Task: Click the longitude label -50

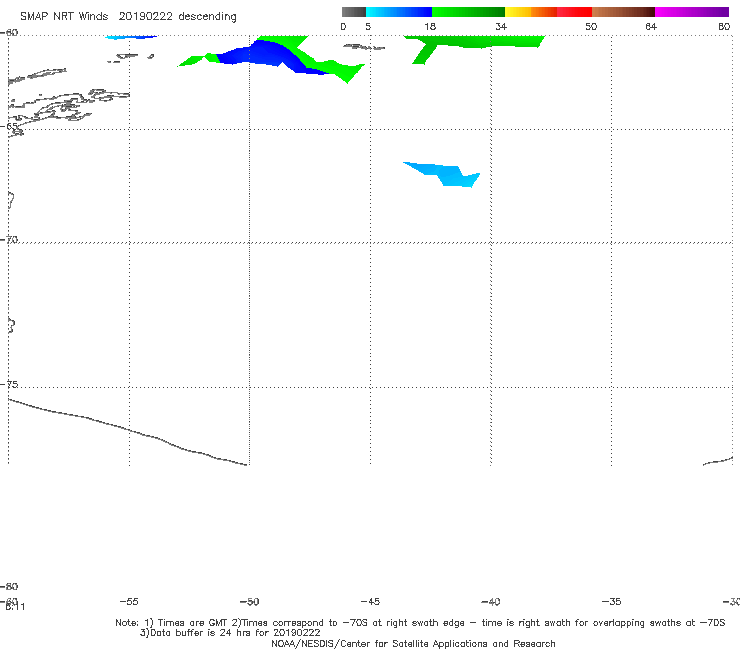Action: tap(250, 601)
